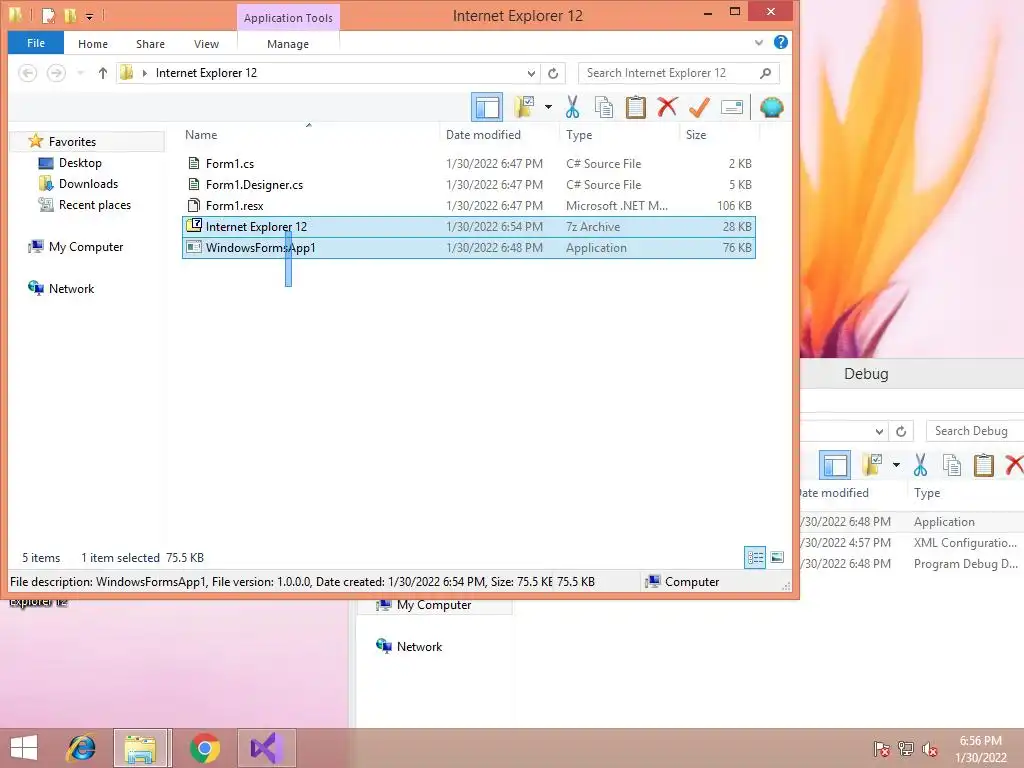Open the Manage tab
This screenshot has height=768, width=1024.
click(x=288, y=44)
